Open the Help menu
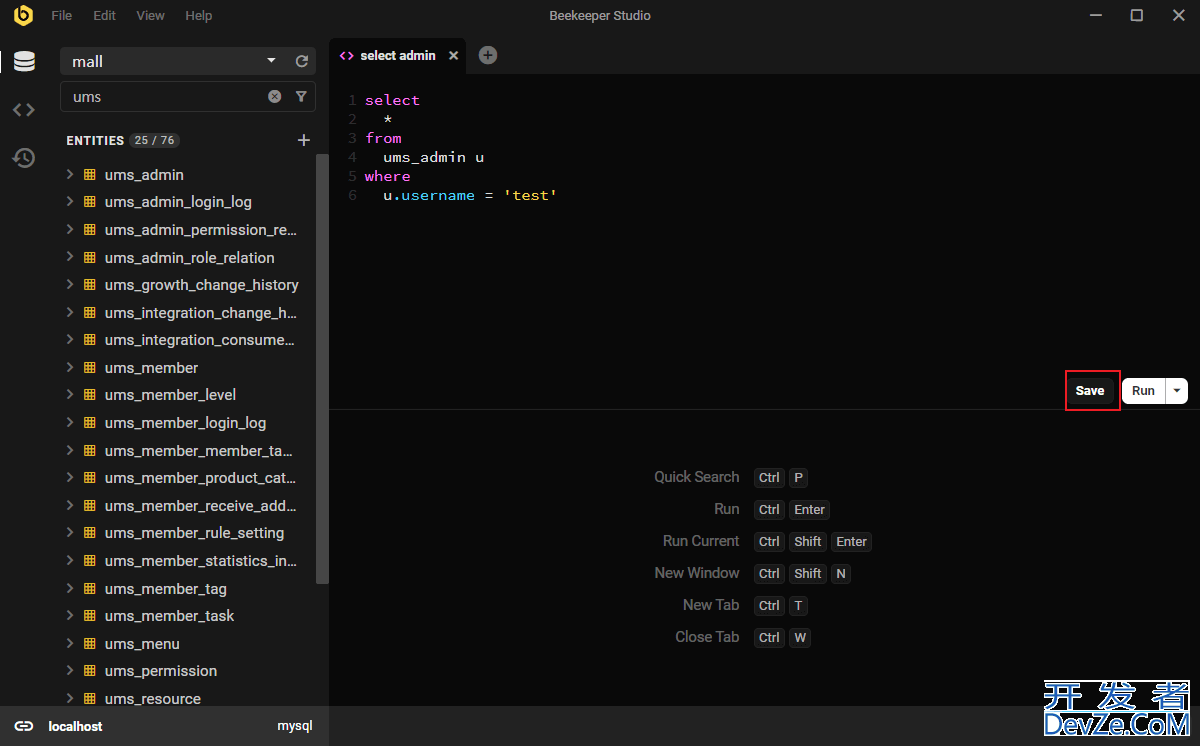 pos(199,16)
